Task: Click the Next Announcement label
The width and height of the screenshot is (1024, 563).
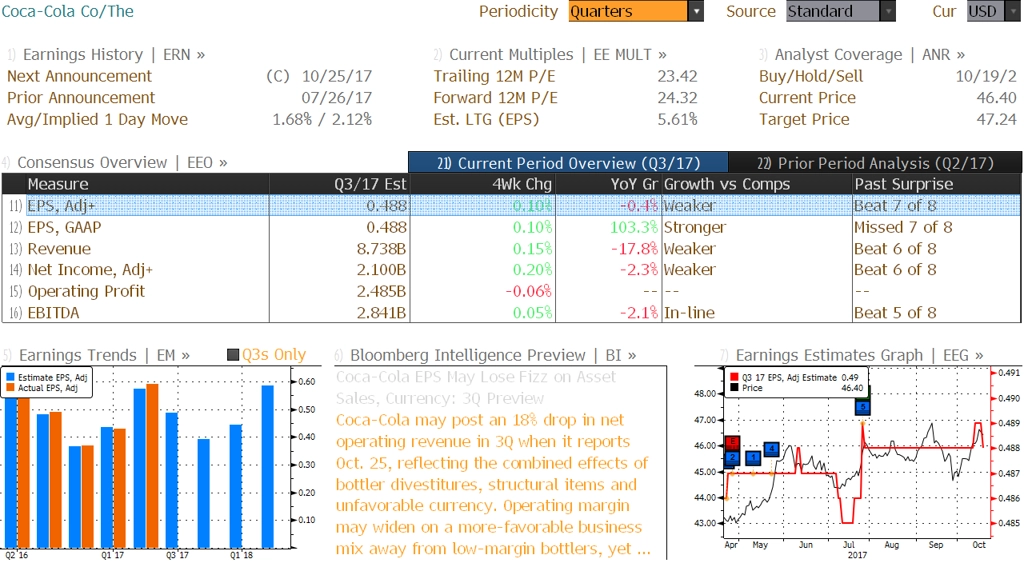Action: [x=79, y=76]
